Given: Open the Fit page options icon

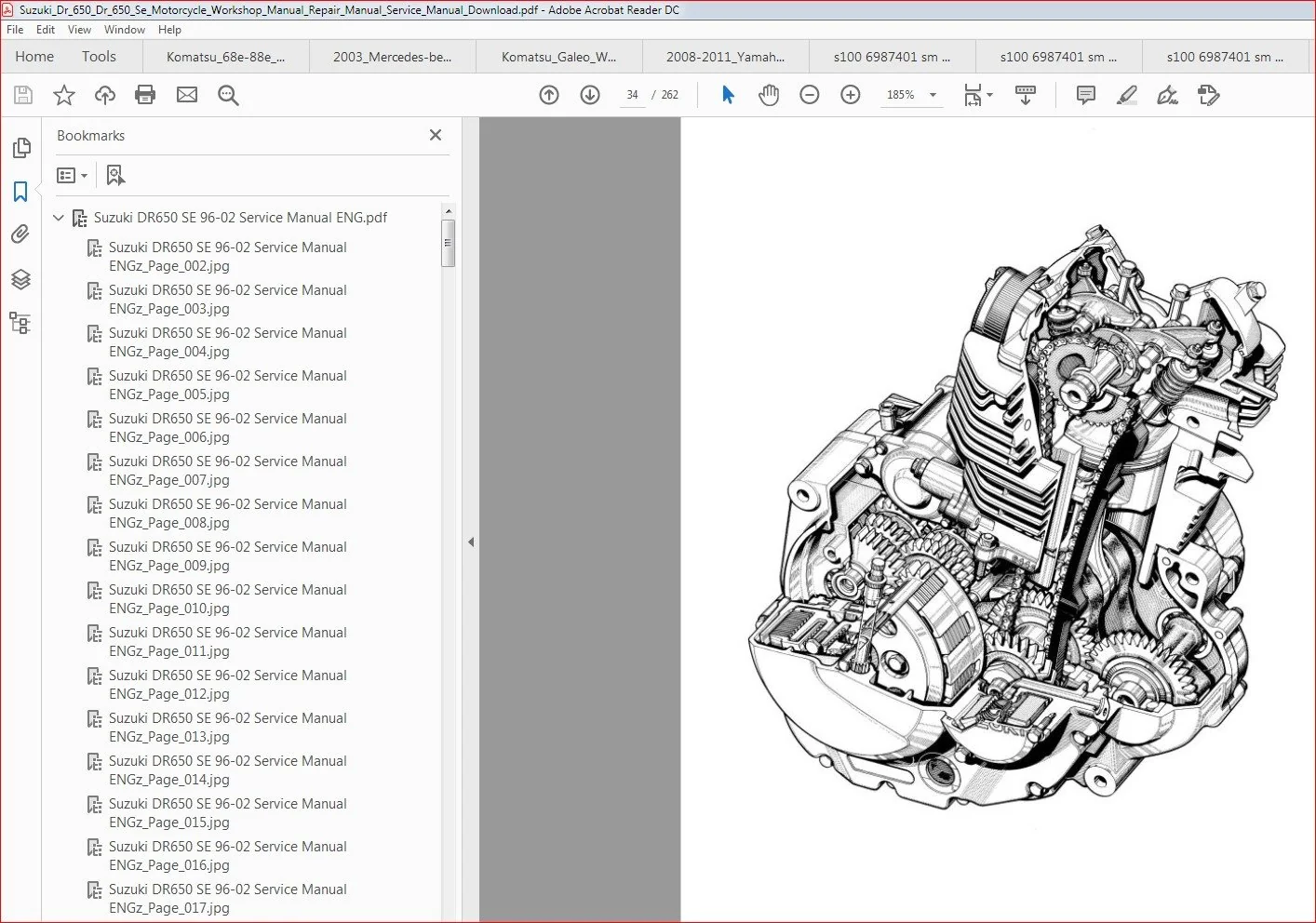Looking at the screenshot, I should coord(978,95).
